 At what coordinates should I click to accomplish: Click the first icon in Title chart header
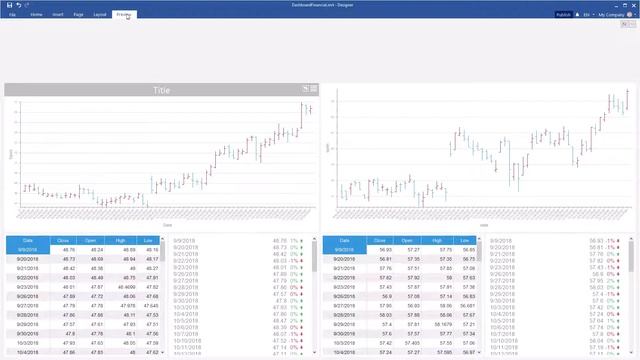(x=306, y=89)
